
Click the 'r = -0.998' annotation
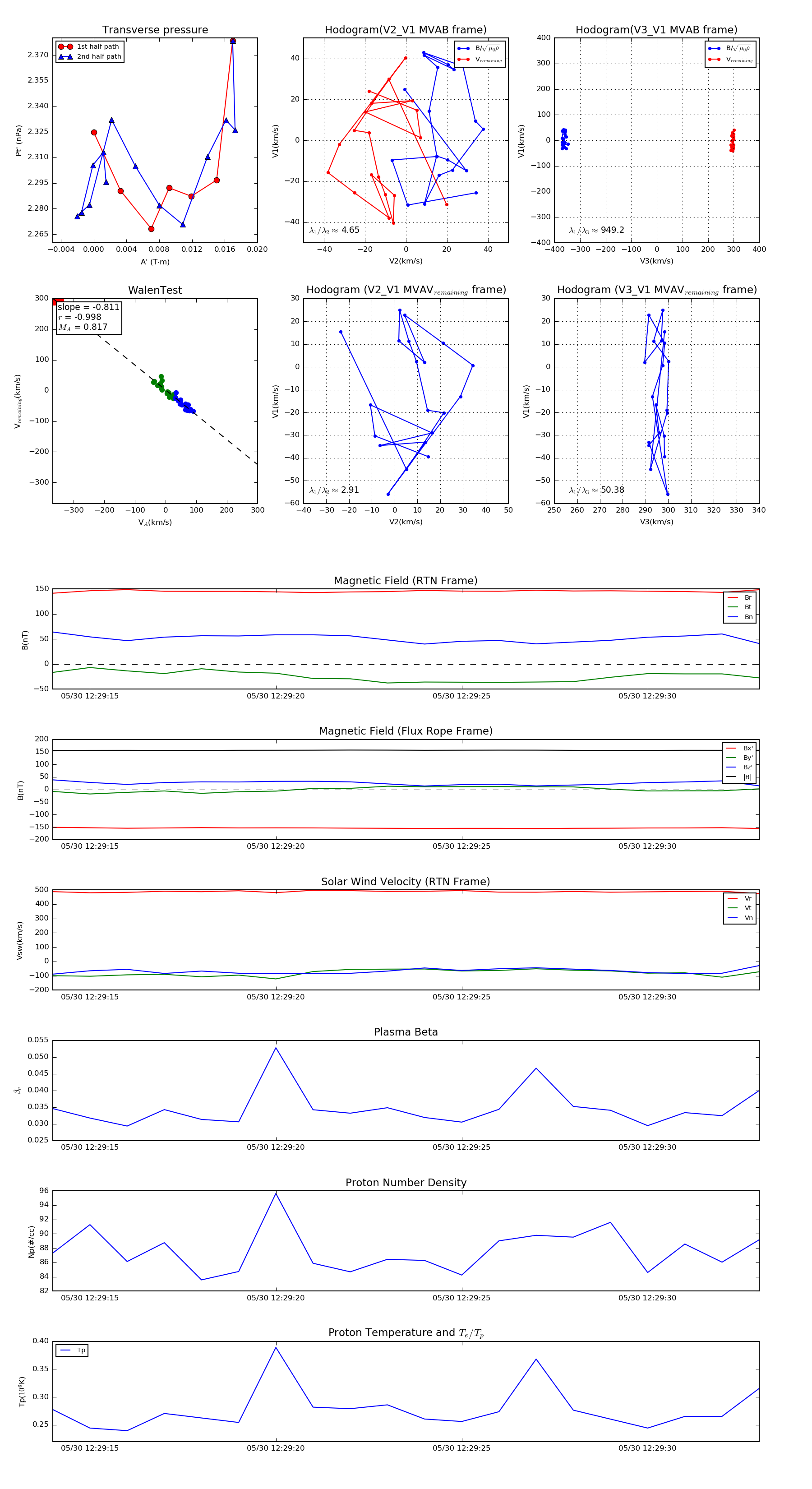click(79, 317)
